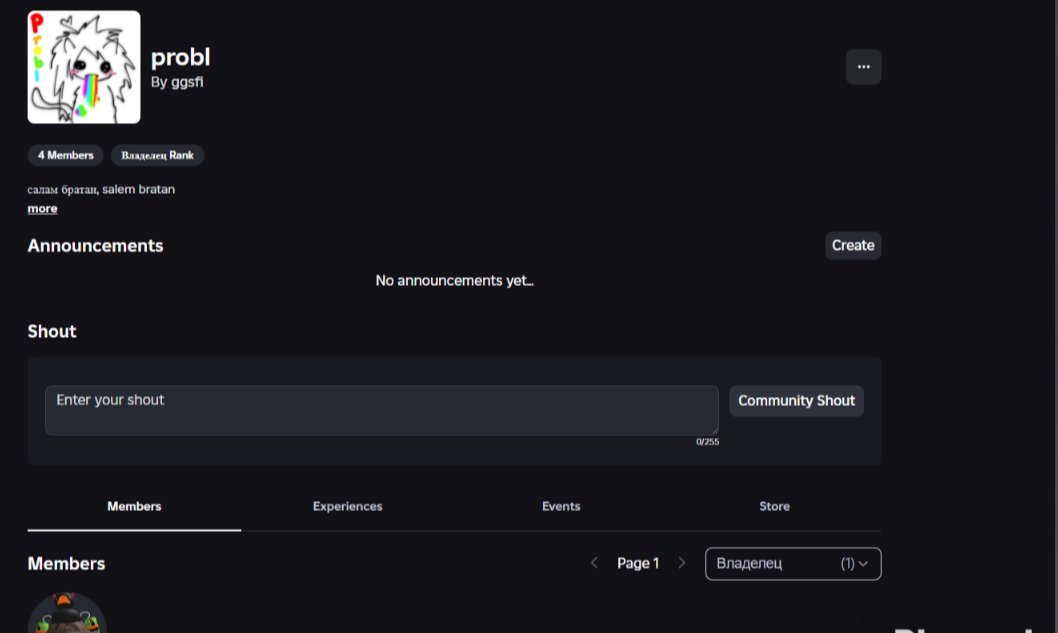Select the salem bratan description text

click(x=101, y=190)
